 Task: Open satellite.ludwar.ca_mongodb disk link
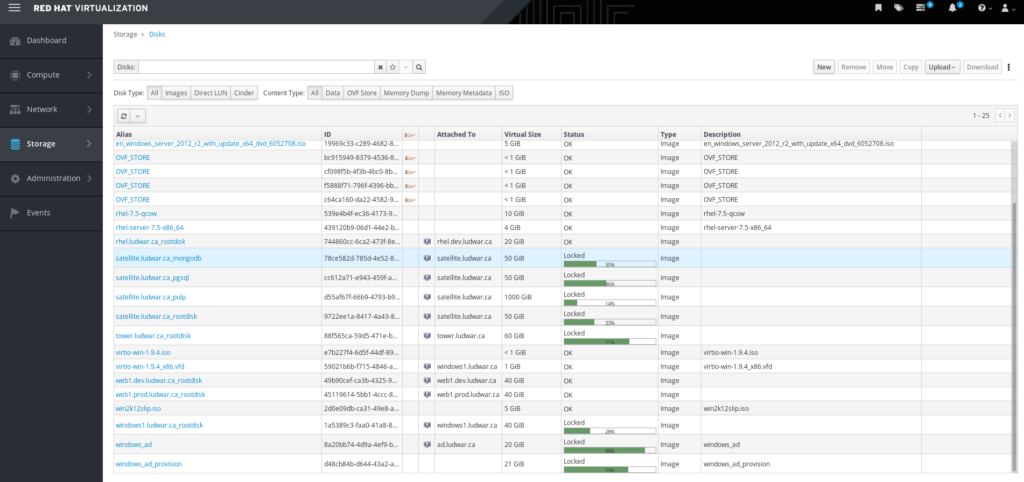tap(158, 259)
